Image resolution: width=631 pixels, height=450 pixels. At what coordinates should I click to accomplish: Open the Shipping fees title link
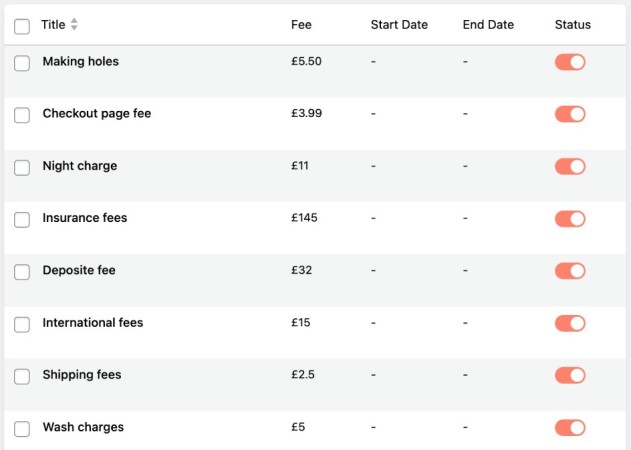[x=82, y=375]
